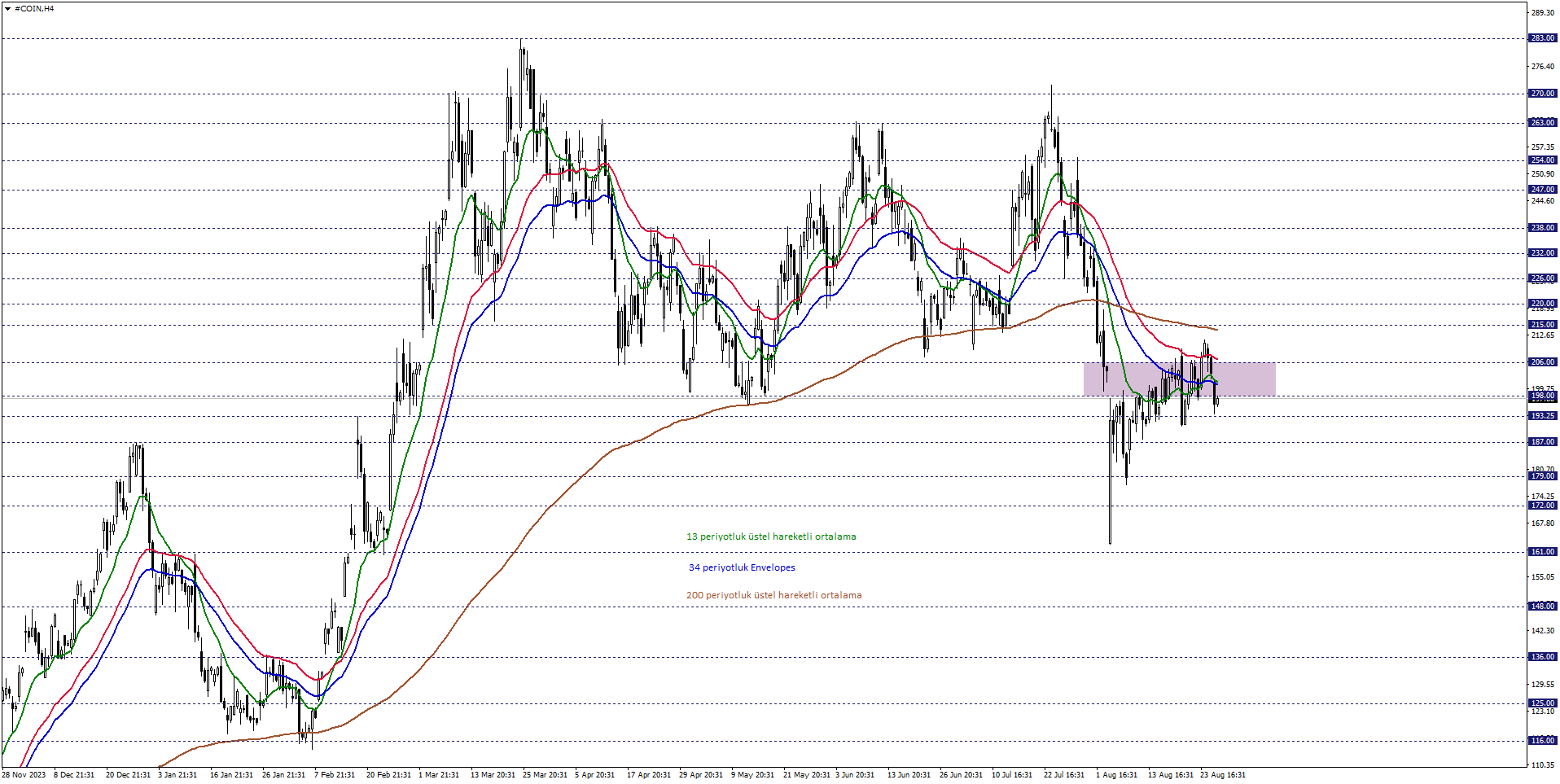
Task: Click the '28 Nov 2023' date on time axis
Action: pyautogui.click(x=24, y=775)
